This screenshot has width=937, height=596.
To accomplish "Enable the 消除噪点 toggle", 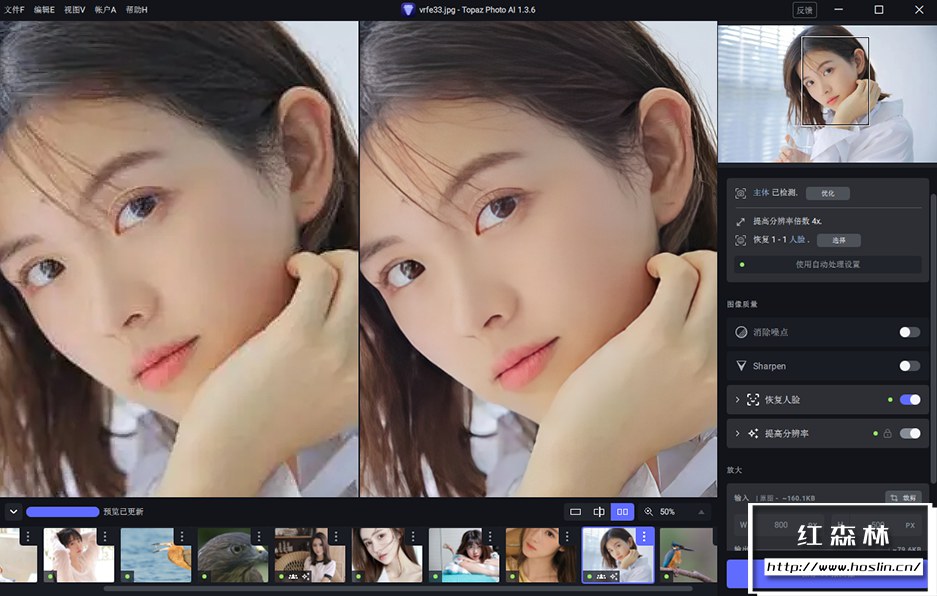I will [909, 332].
